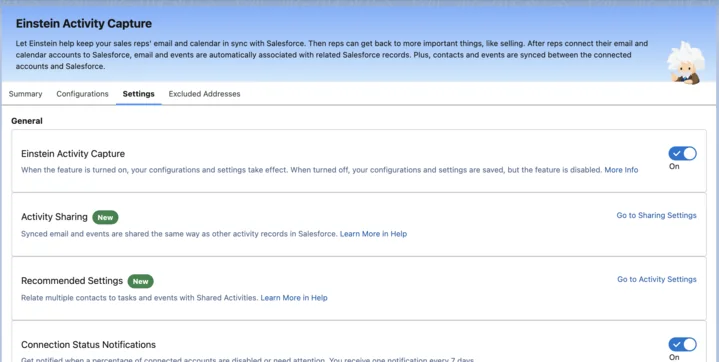Screen dimensions: 719x362
Task: Click Learn More in Help under Activity Sharing
Action: click(x=373, y=234)
